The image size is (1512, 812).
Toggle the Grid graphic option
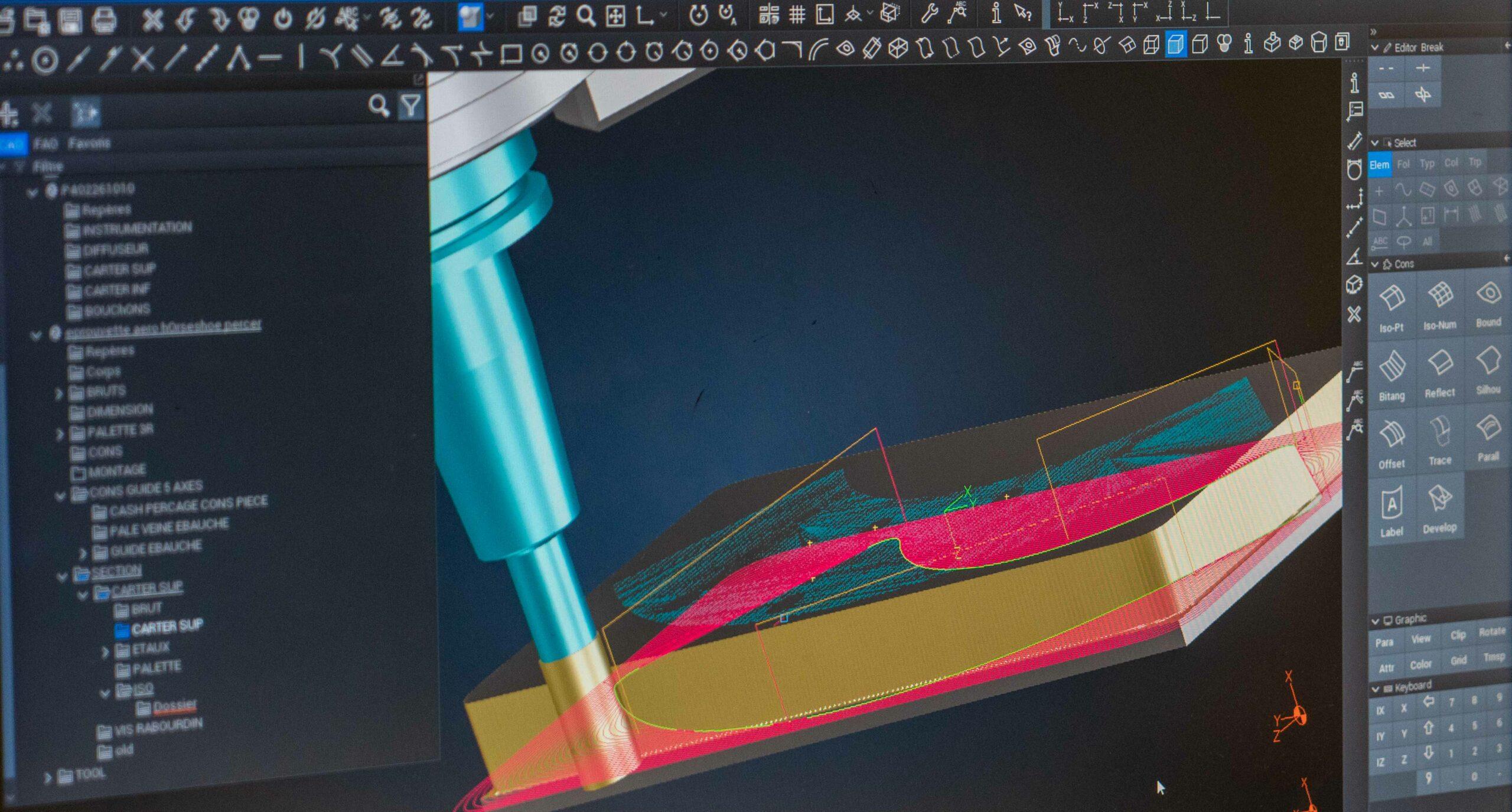[1458, 660]
